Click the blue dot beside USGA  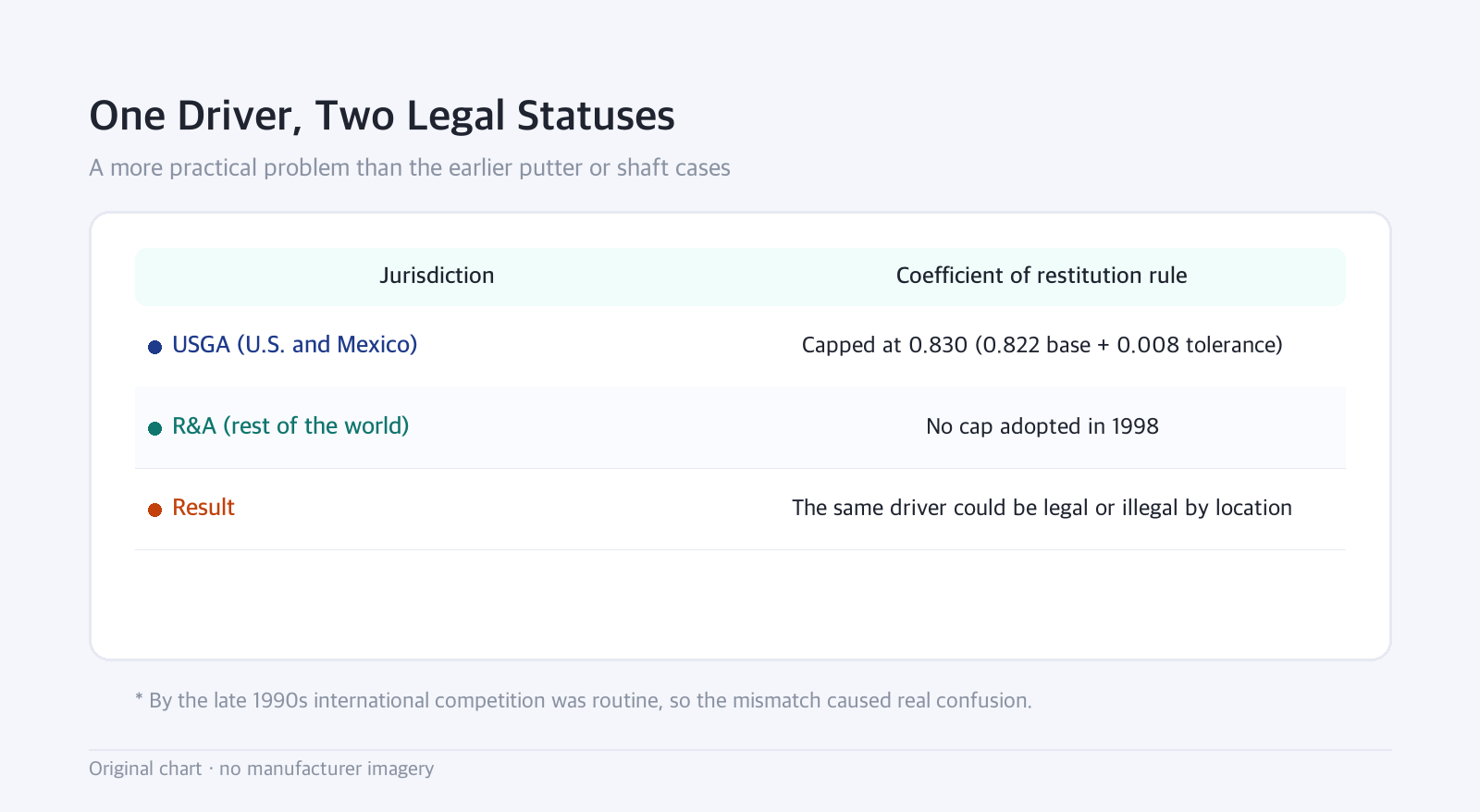155,347
